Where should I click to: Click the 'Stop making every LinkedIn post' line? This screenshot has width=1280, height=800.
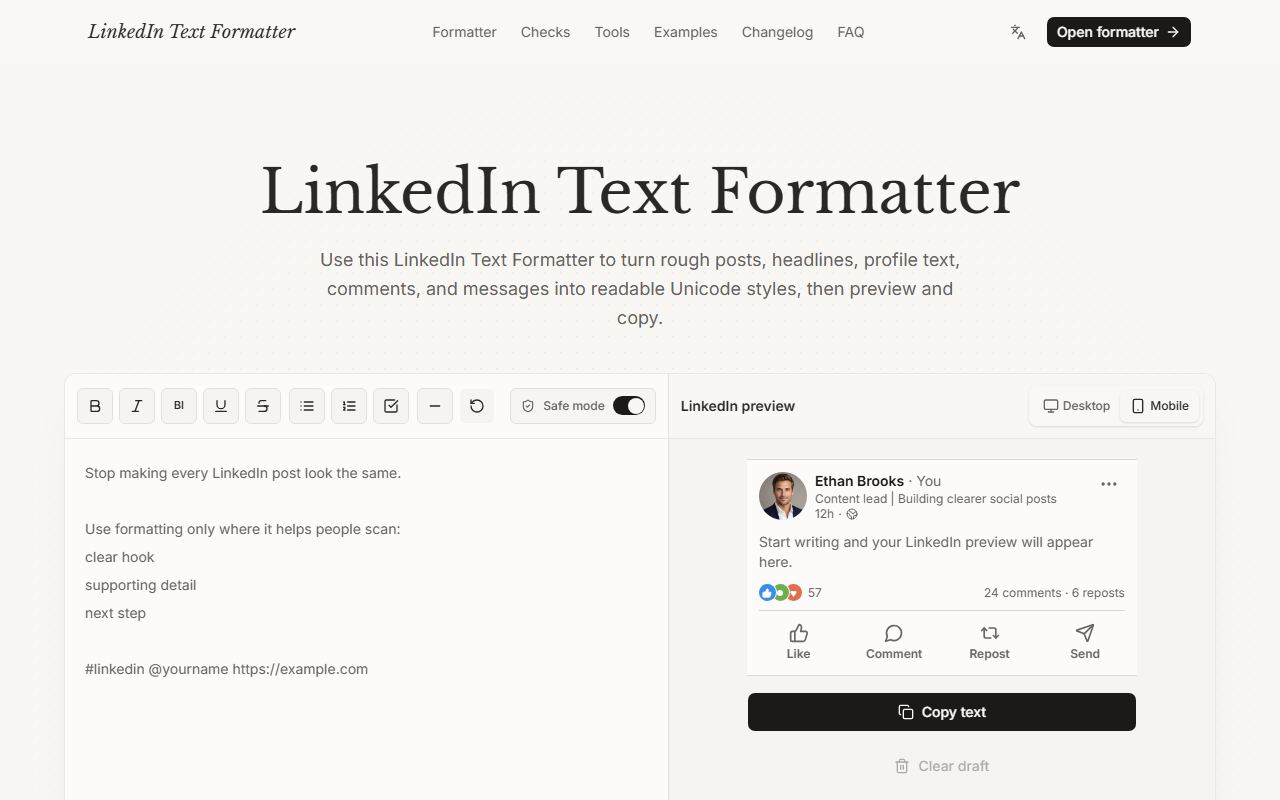[243, 473]
